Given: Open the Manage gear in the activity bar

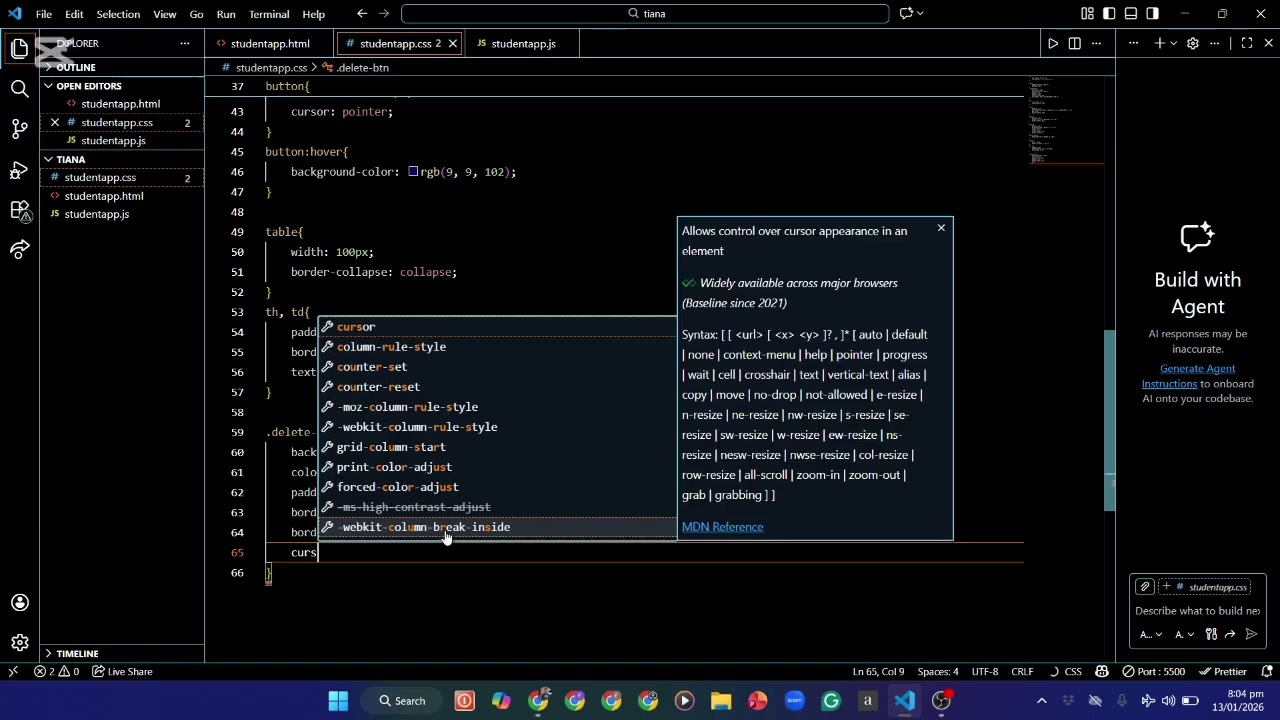Looking at the screenshot, I should tap(19, 643).
